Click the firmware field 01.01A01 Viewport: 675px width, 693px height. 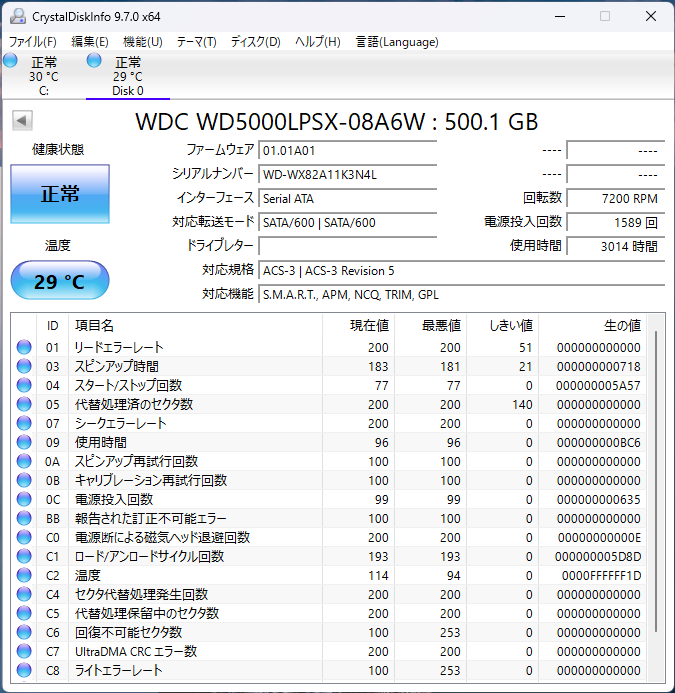[x=347, y=151]
